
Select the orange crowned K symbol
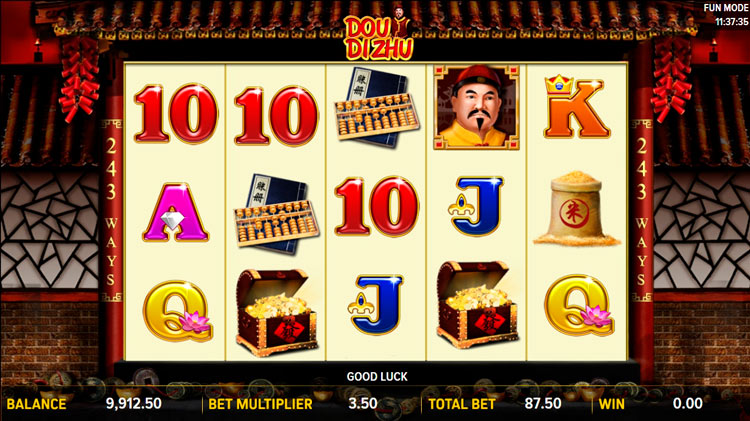[x=576, y=107]
